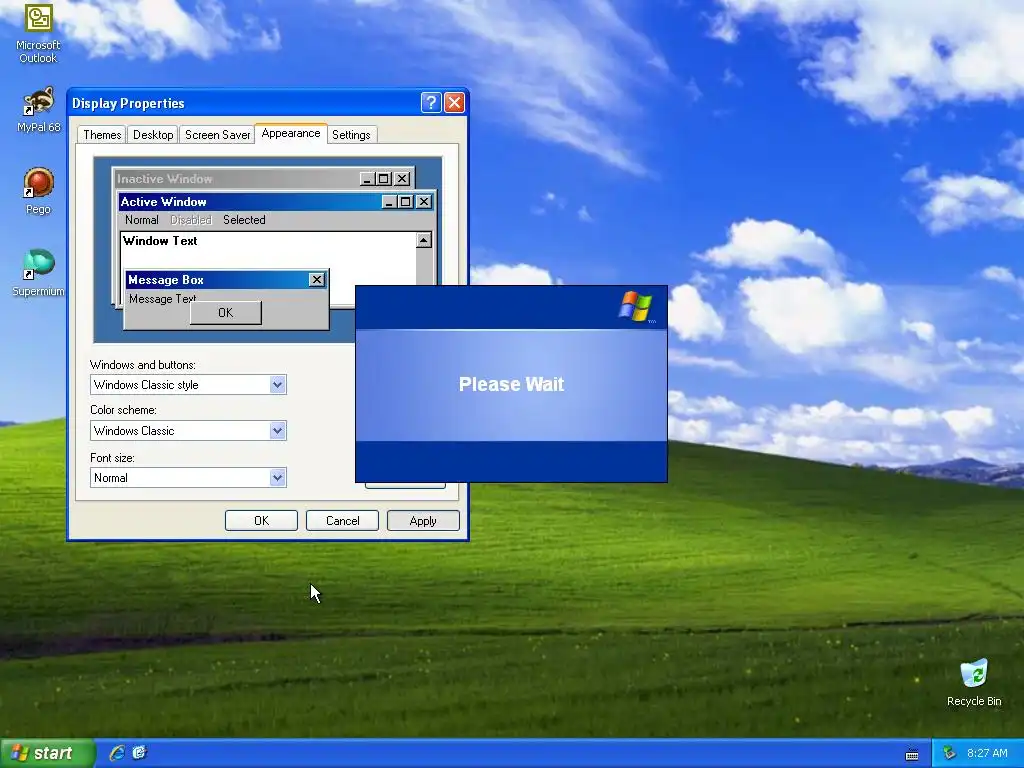The height and width of the screenshot is (768, 1024).
Task: Click Normal item in preview menu
Action: coord(142,220)
